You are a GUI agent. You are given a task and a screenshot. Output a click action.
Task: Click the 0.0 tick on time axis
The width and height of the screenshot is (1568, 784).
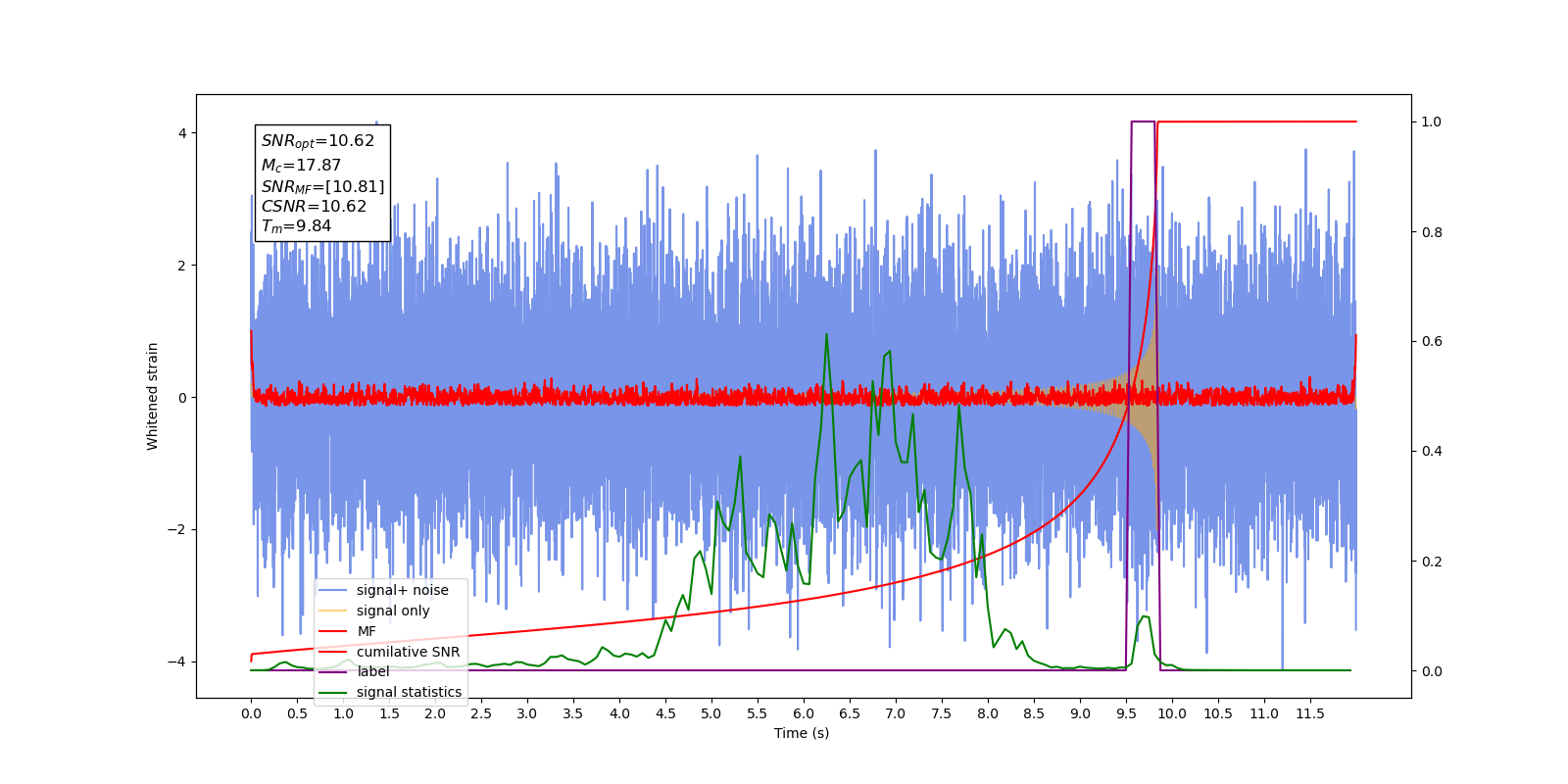coord(251,713)
